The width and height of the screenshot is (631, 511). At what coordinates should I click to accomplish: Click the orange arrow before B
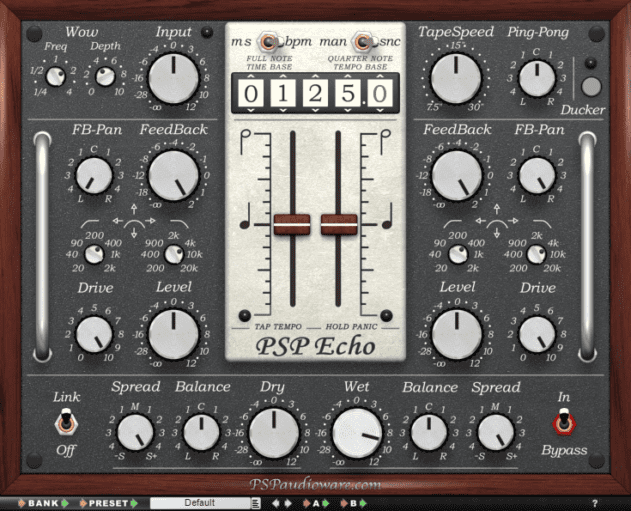coord(344,503)
